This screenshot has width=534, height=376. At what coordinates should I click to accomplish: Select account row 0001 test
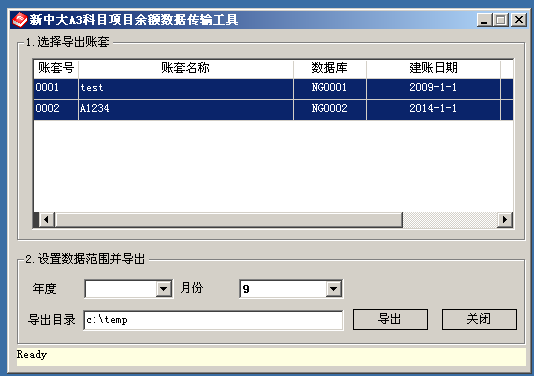[273, 89]
